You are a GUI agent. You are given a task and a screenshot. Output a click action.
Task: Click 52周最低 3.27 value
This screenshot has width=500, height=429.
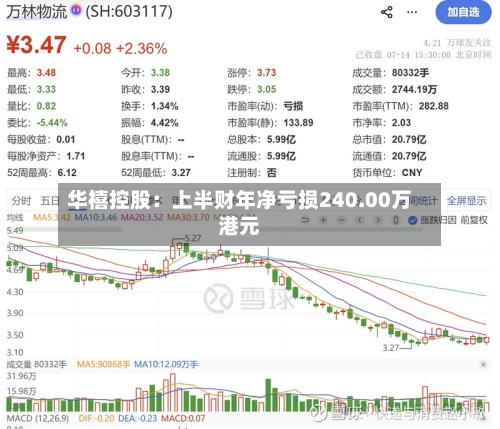(x=181, y=173)
